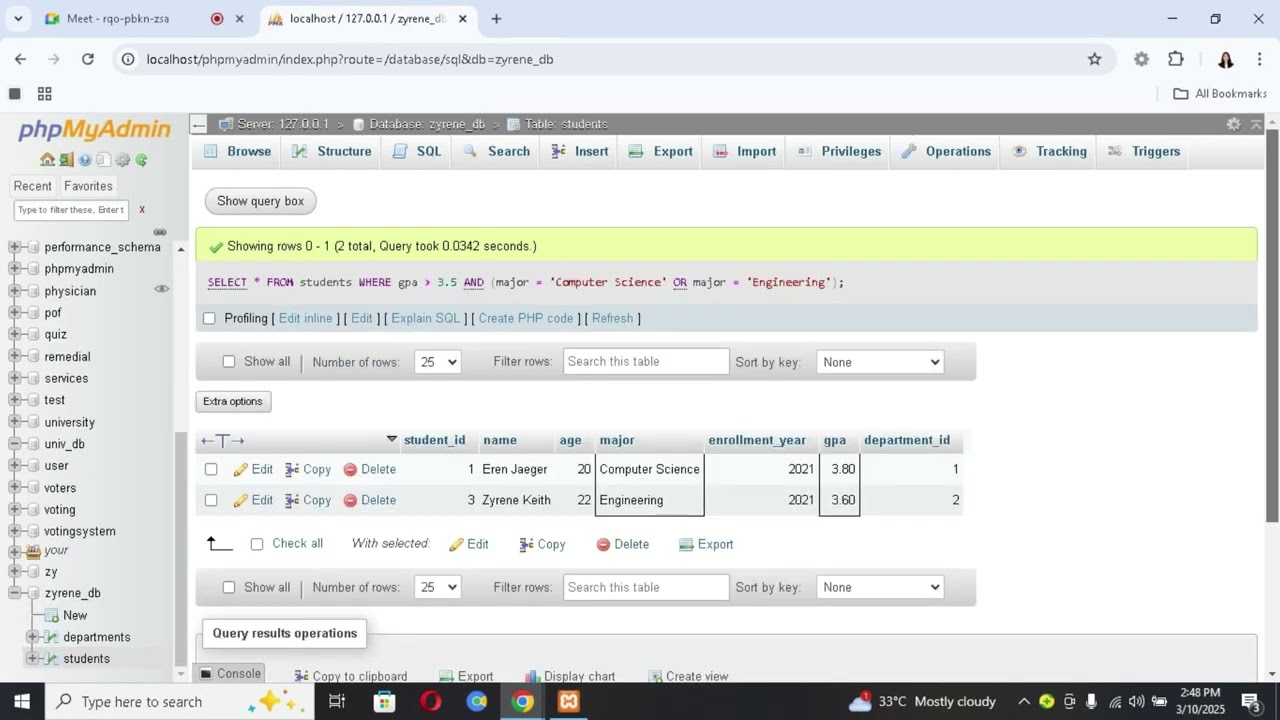This screenshot has width=1280, height=720.
Task: Open the Chrome apps grid icon
Action: [44, 94]
